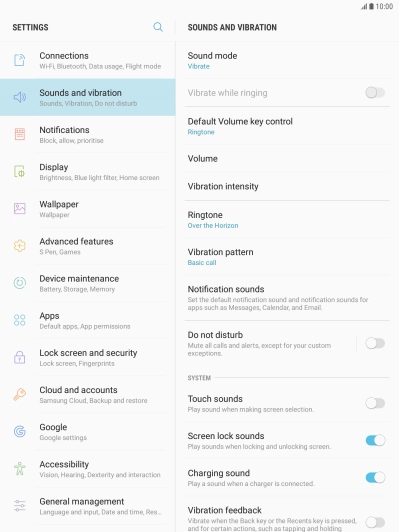The width and height of the screenshot is (399, 532).
Task: Open the Advanced features gear-plus icon
Action: coord(20,246)
